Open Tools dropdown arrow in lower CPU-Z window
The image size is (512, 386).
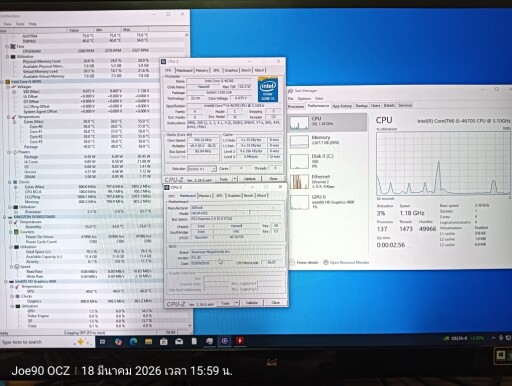coord(237,303)
